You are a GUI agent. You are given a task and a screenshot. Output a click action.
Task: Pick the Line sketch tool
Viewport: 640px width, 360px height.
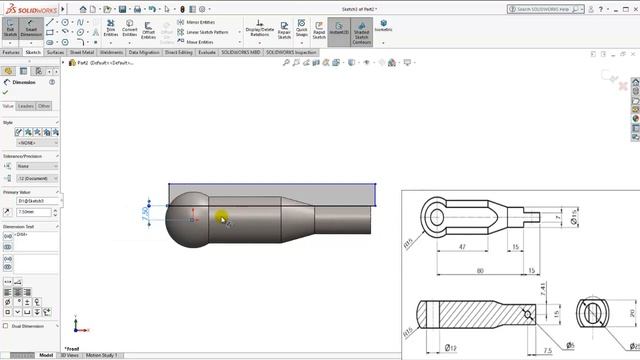[50, 22]
